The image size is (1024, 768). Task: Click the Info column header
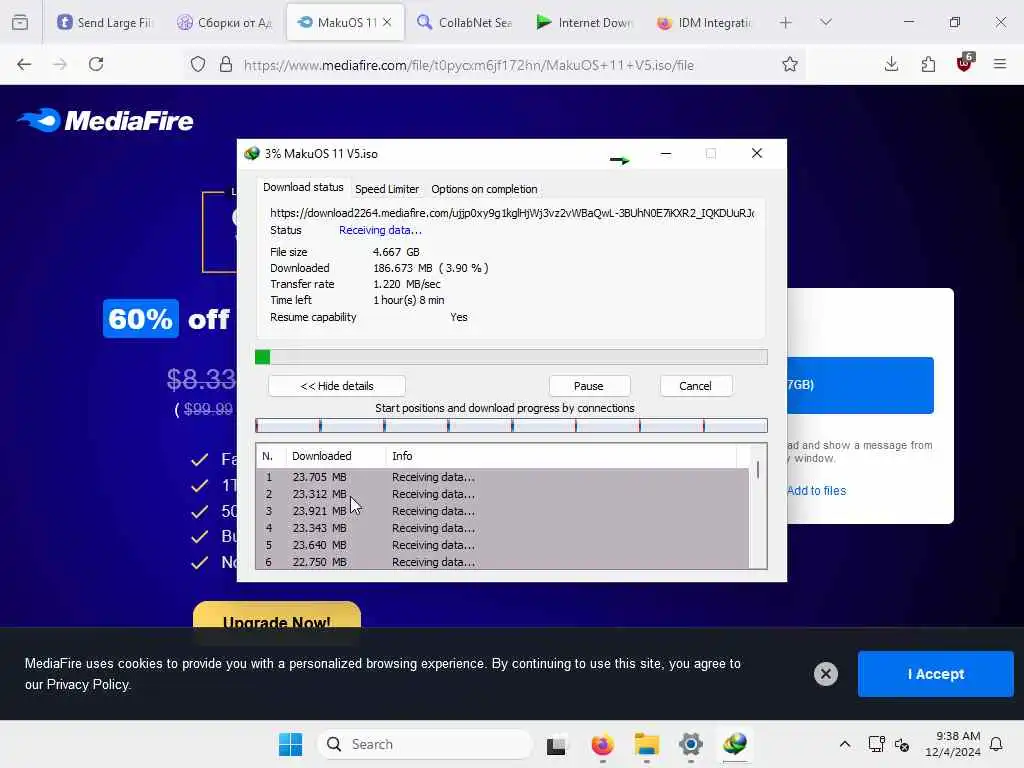pyautogui.click(x=561, y=456)
